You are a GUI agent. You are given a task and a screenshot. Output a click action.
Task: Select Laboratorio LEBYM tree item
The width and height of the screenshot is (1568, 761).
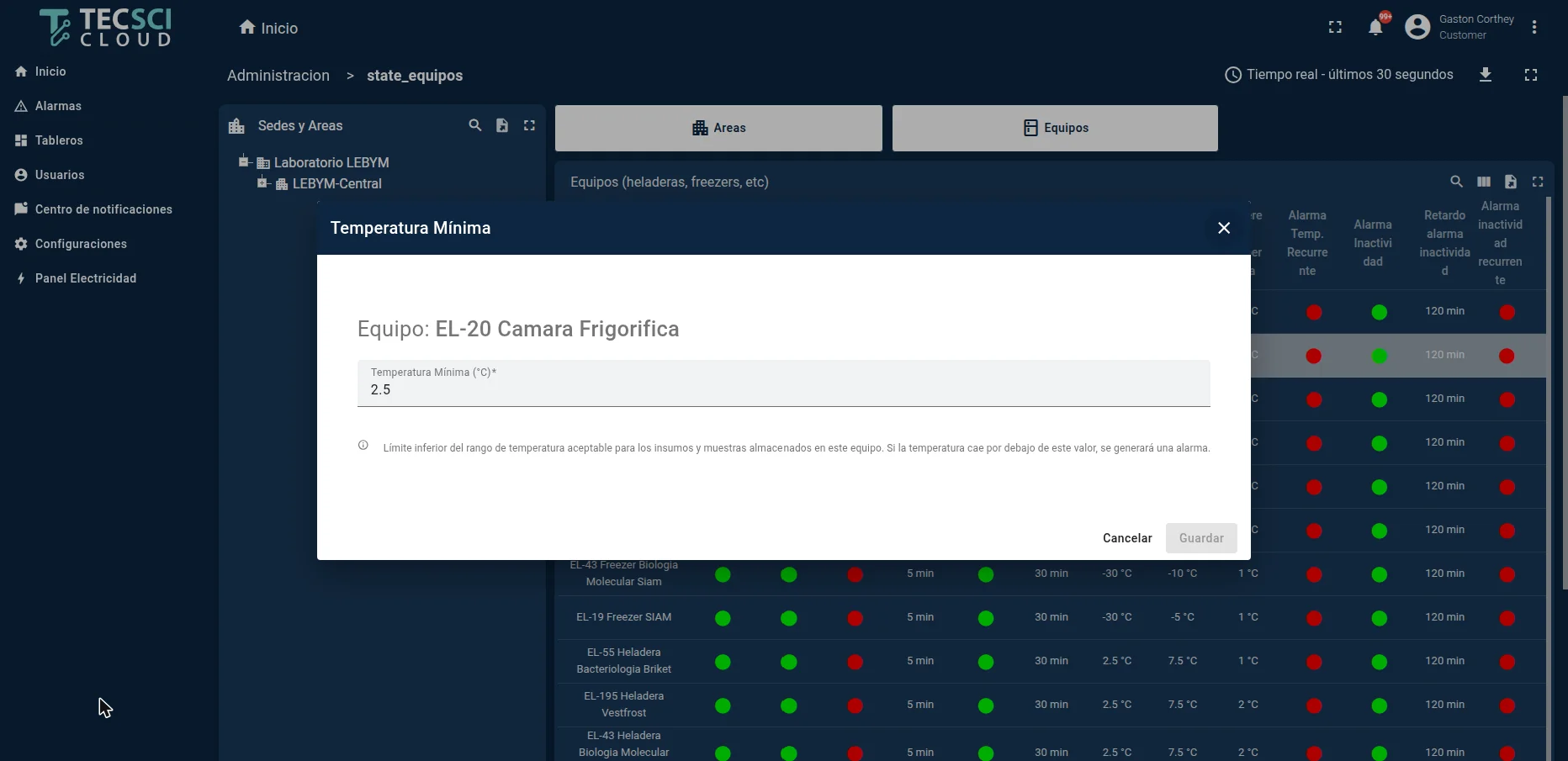pos(331,162)
